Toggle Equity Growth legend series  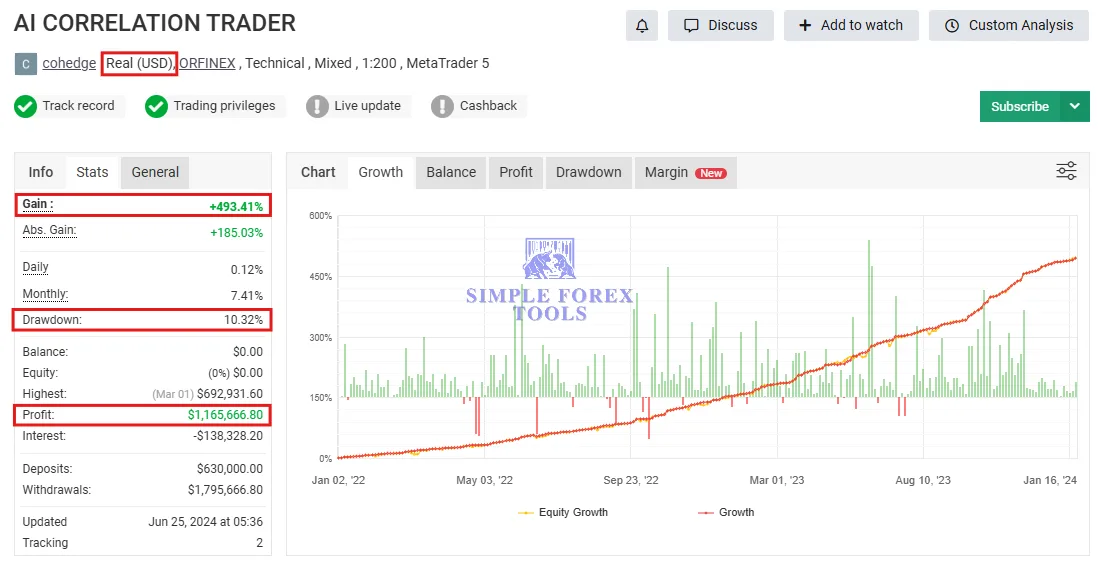click(564, 512)
